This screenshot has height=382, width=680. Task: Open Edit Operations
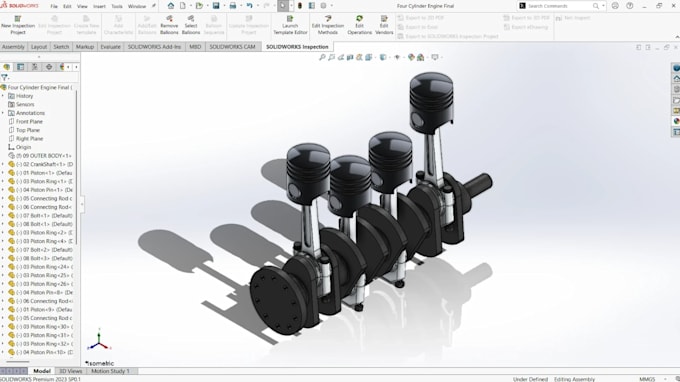360,26
